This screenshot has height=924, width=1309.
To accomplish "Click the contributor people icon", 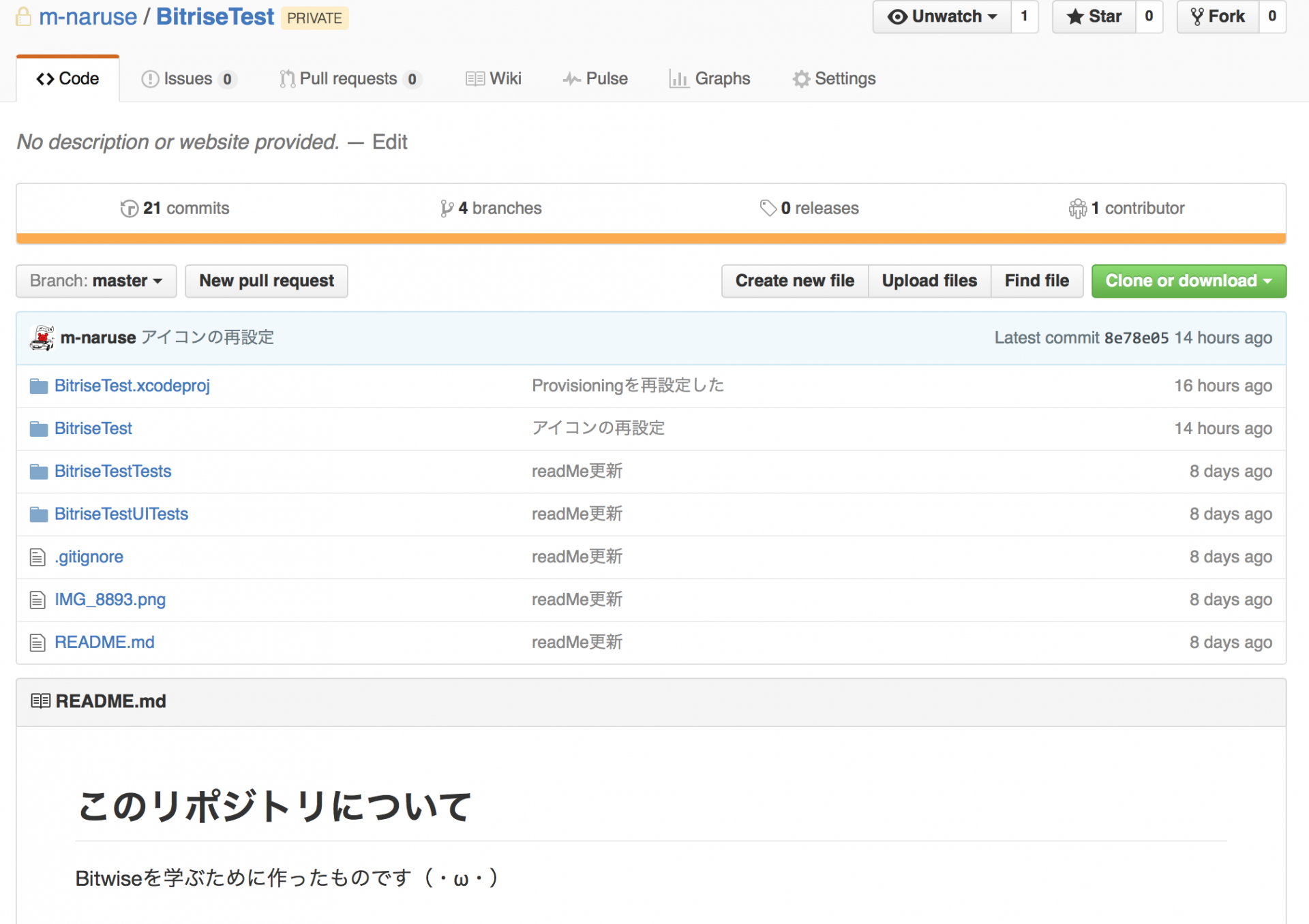I will (1078, 209).
